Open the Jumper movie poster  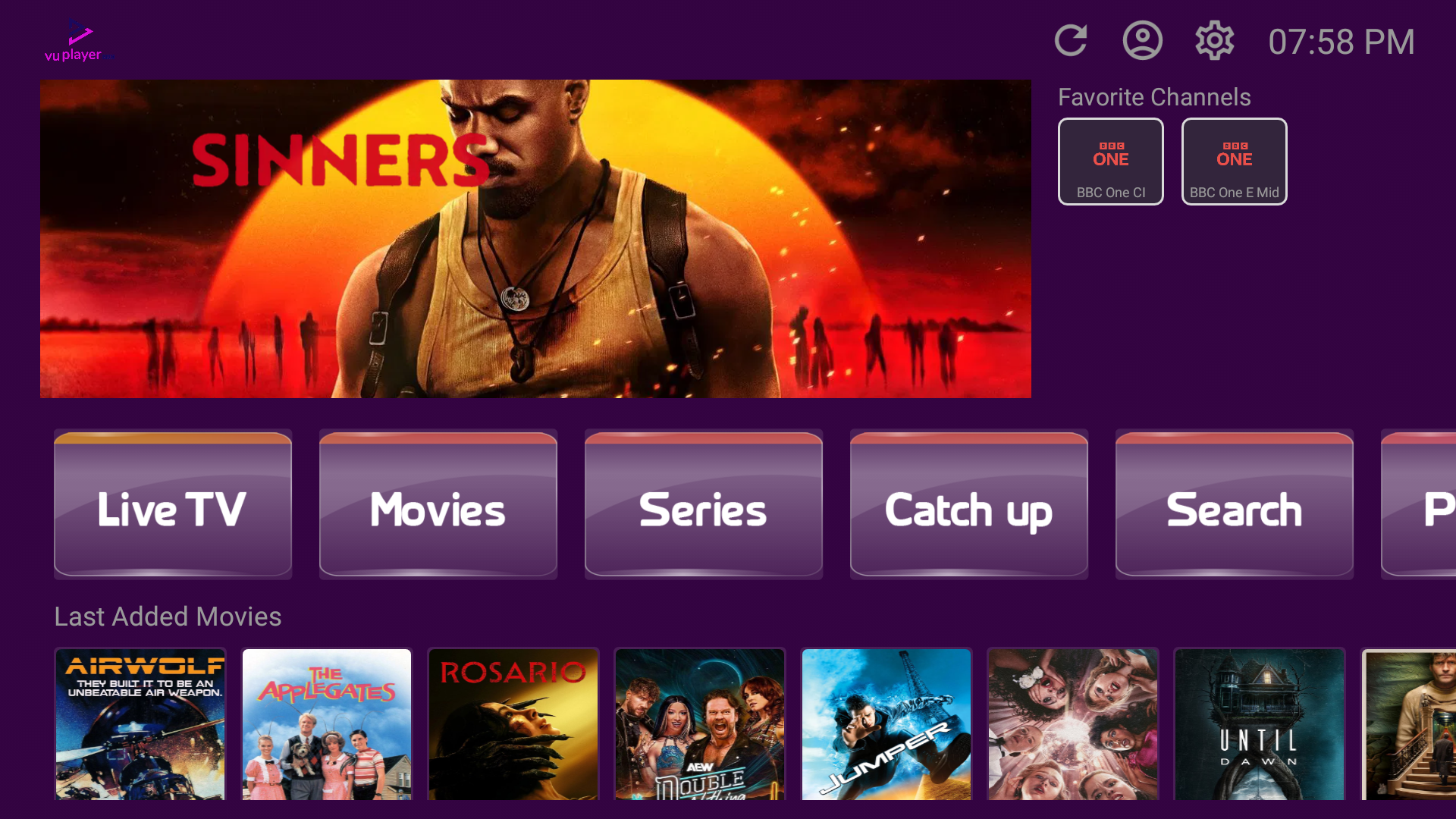(886, 724)
